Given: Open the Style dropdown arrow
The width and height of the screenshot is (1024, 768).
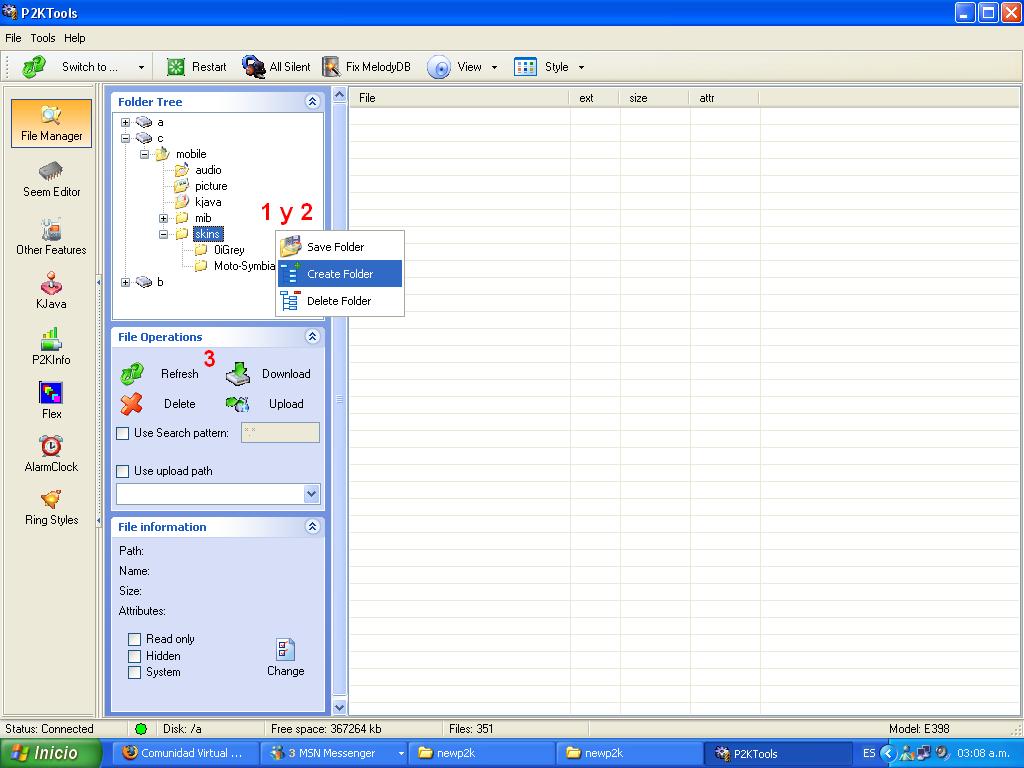Looking at the screenshot, I should coord(581,67).
